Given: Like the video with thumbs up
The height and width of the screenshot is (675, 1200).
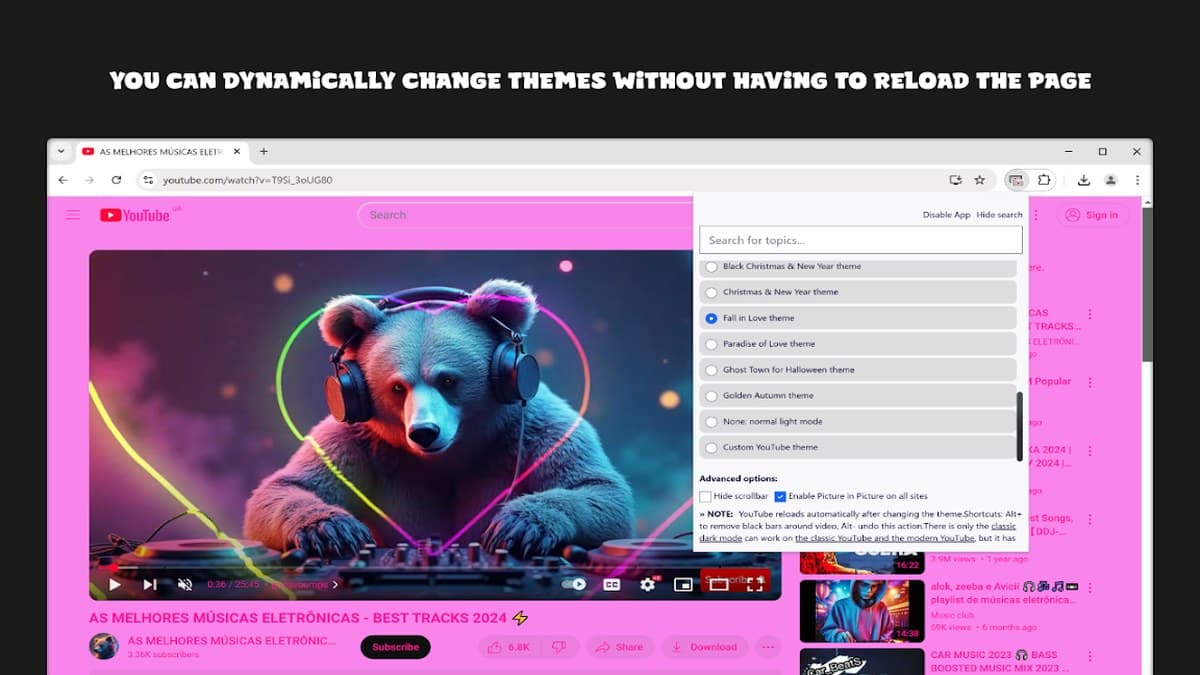Looking at the screenshot, I should pyautogui.click(x=494, y=647).
